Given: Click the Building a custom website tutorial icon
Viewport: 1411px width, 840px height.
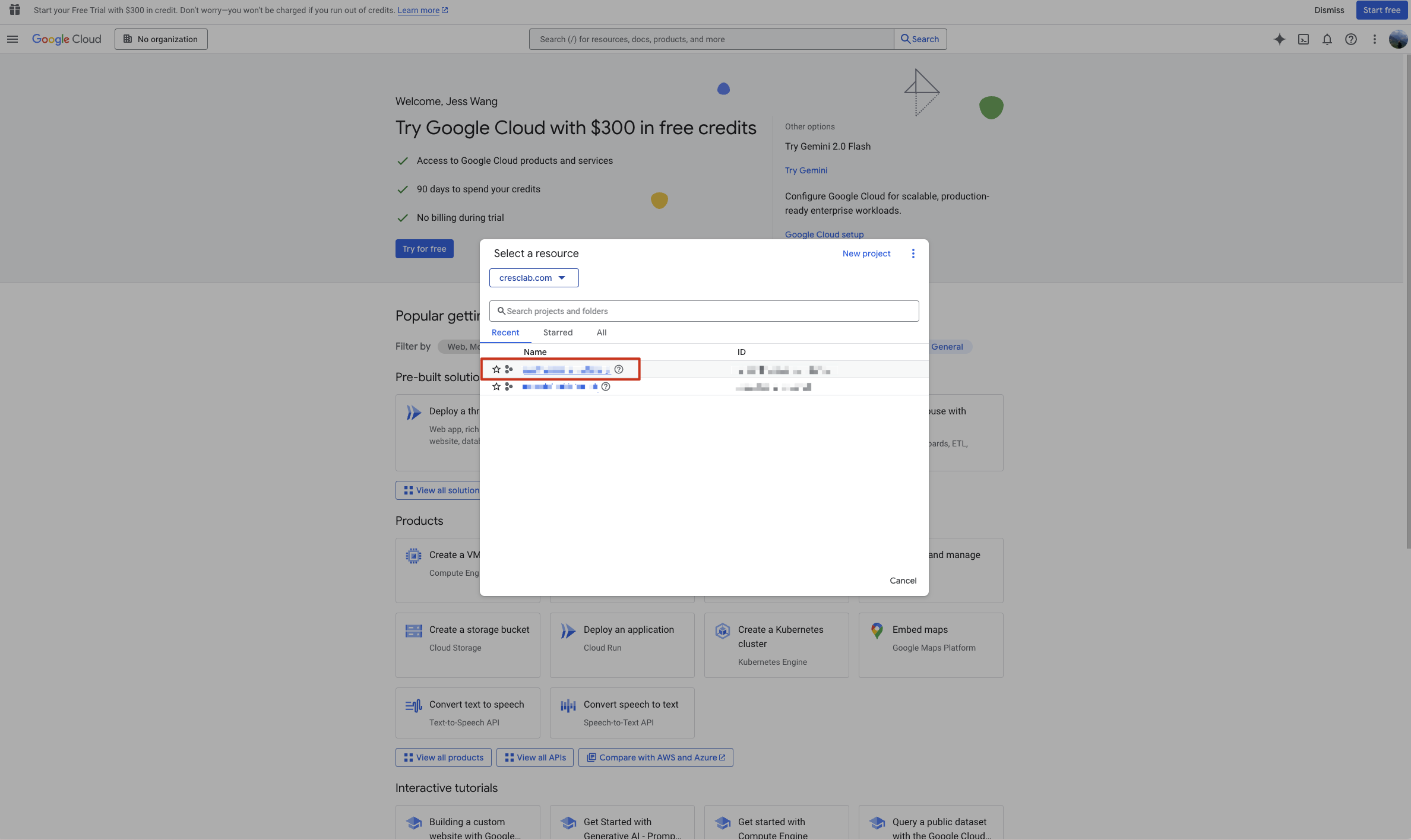Looking at the screenshot, I should (414, 823).
